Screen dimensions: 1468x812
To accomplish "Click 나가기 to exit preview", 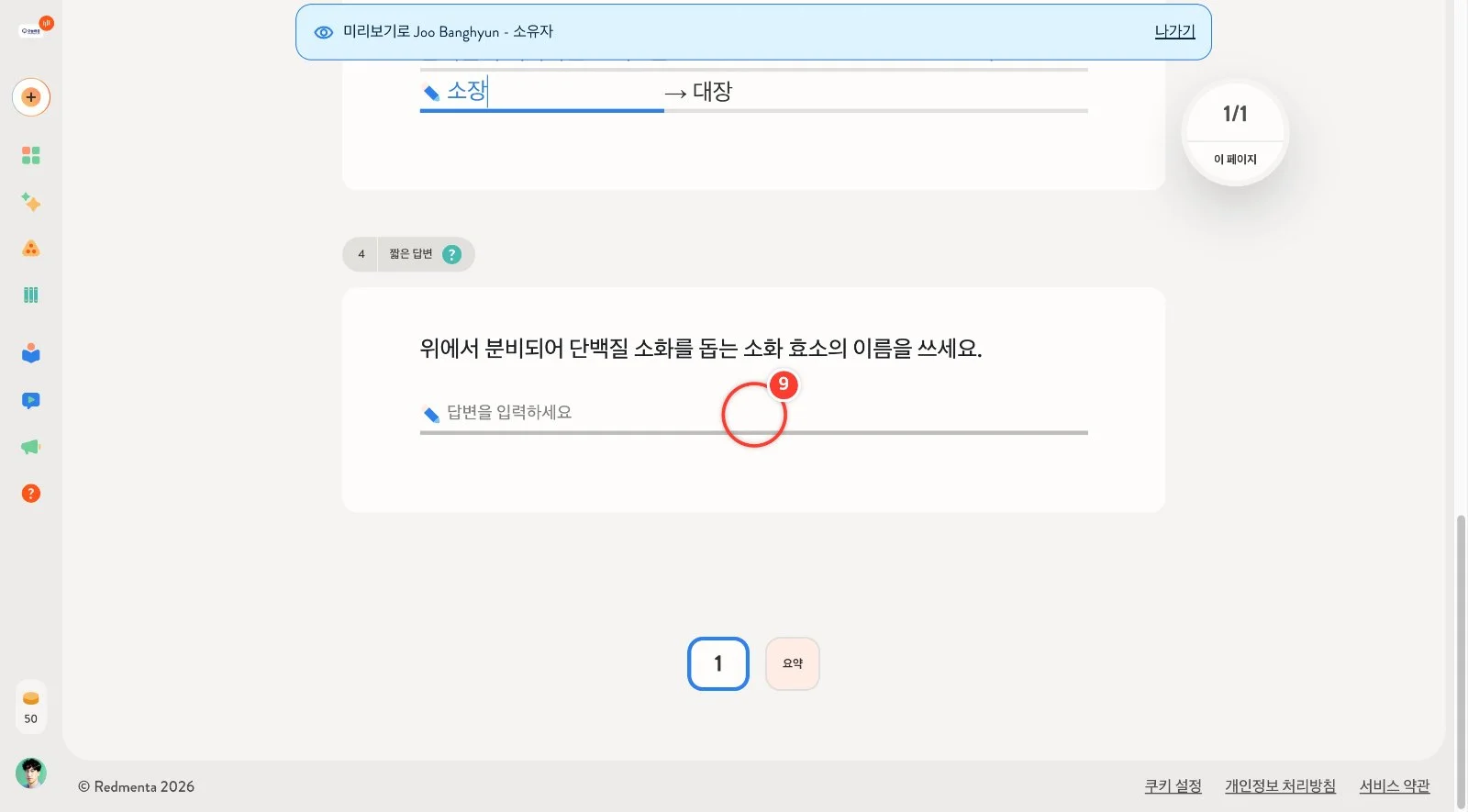I will pyautogui.click(x=1174, y=31).
